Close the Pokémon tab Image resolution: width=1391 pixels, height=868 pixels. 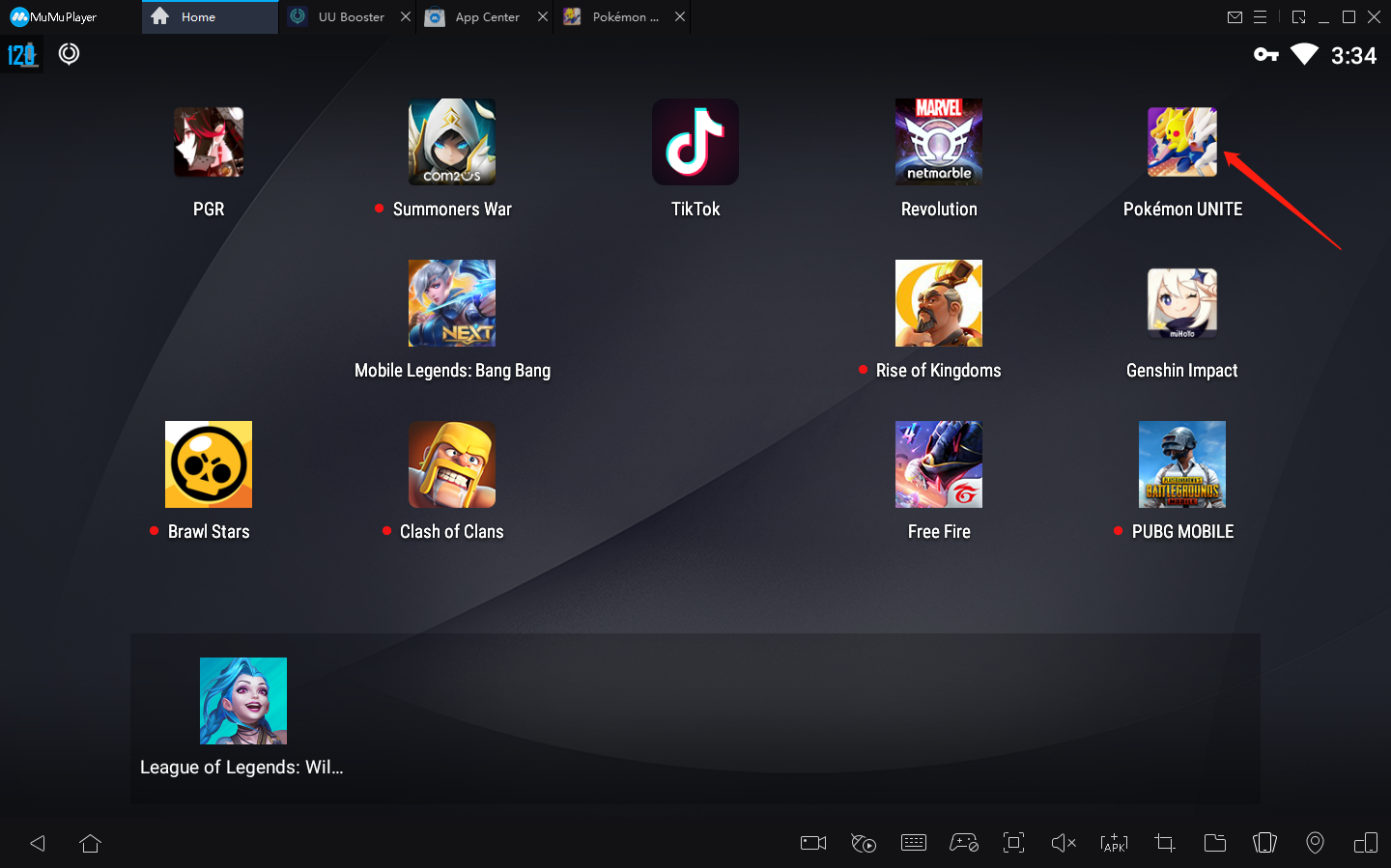[x=680, y=17]
